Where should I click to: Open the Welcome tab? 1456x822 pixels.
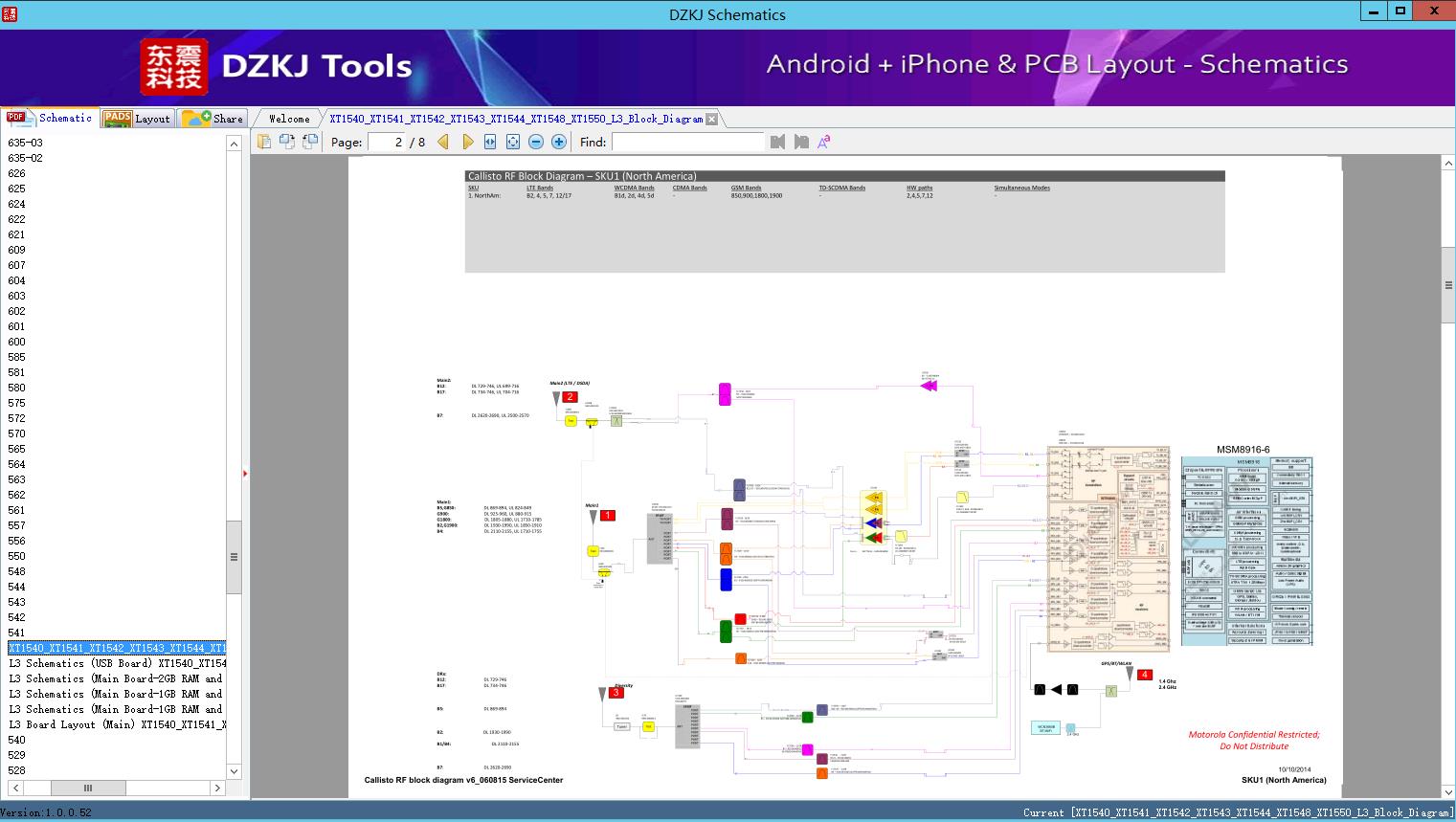(289, 119)
